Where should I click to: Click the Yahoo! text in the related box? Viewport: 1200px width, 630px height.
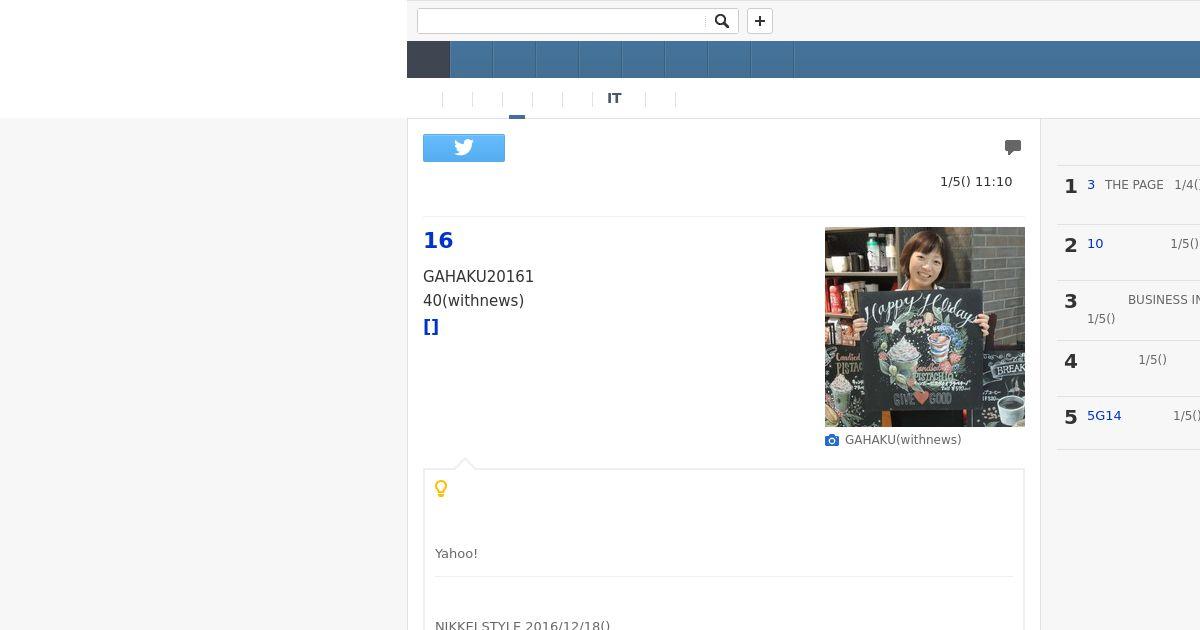click(456, 553)
